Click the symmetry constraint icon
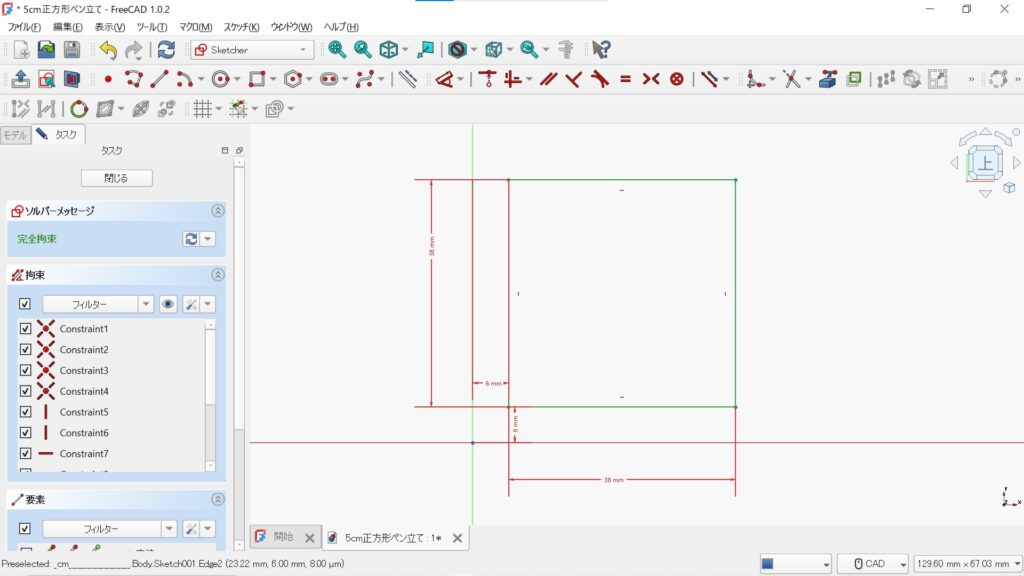Viewport: 1024px width, 576px height. [651, 79]
